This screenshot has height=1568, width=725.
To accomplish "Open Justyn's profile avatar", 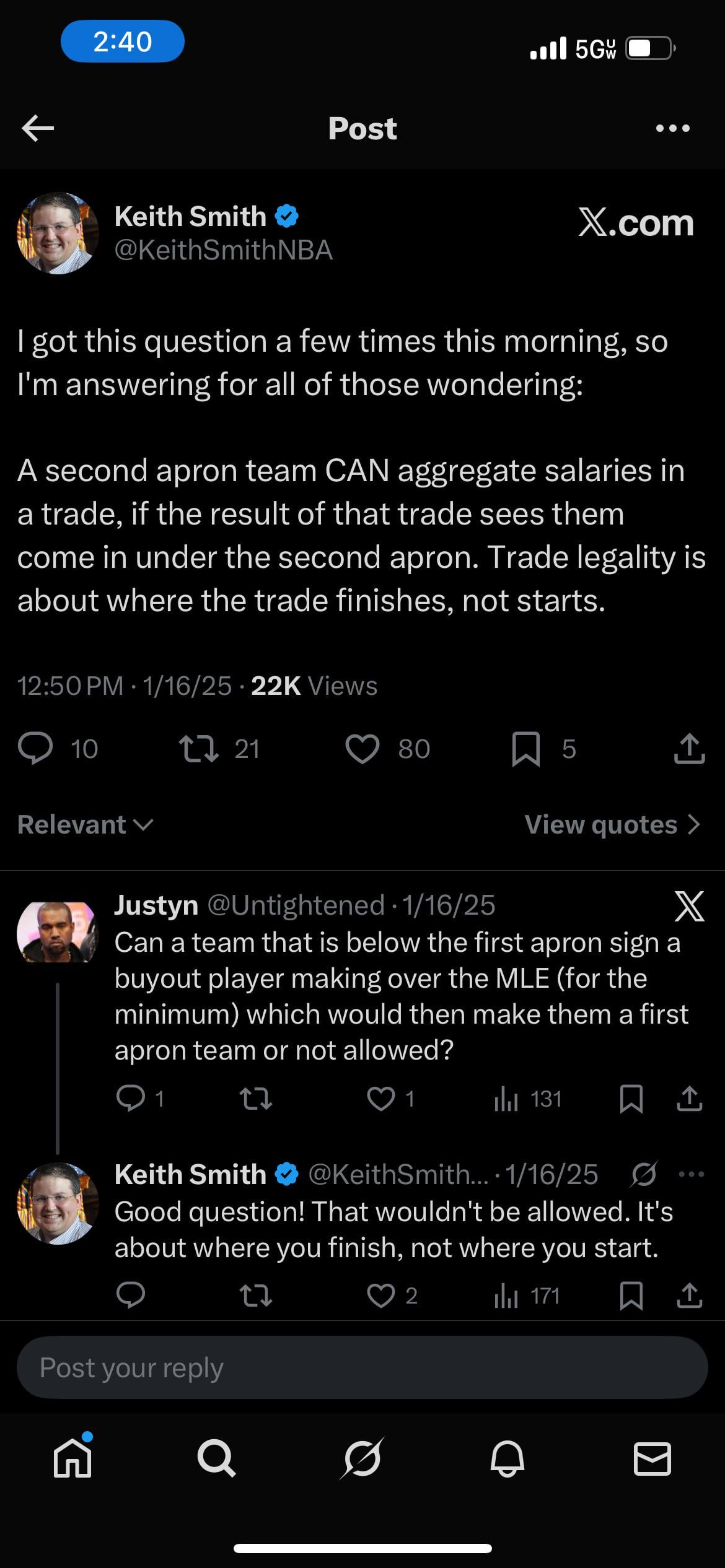I will pos(58,933).
